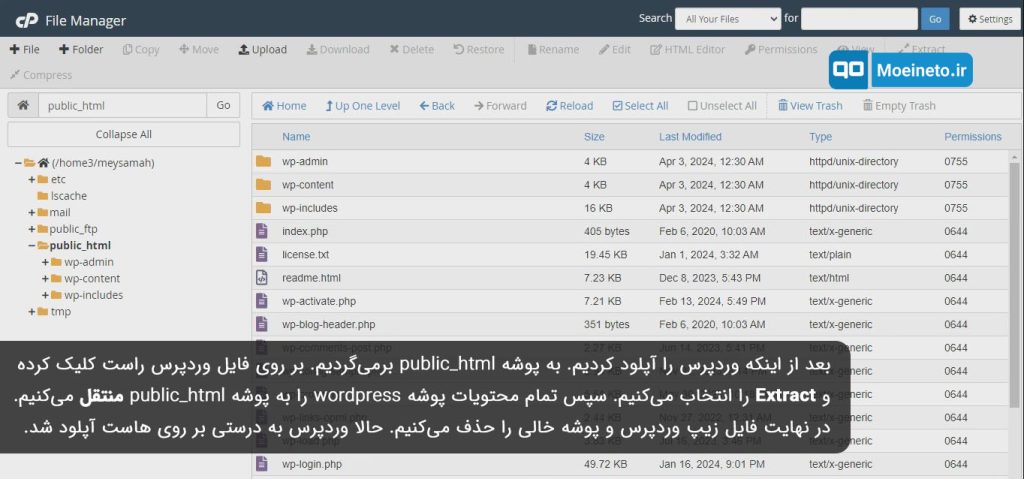The height and width of the screenshot is (479, 1024).
Task: Create a new file with + File
Action: [25, 50]
